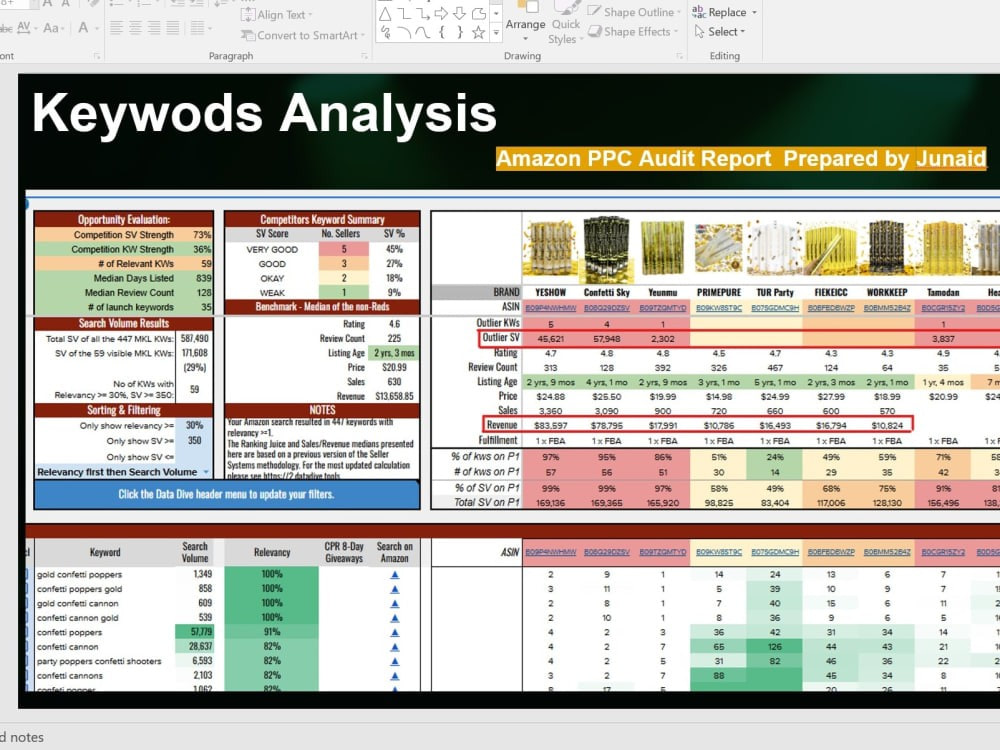Justify the text in the Paragraph group
Image resolution: width=1000 pixels, height=750 pixels.
click(x=173, y=27)
